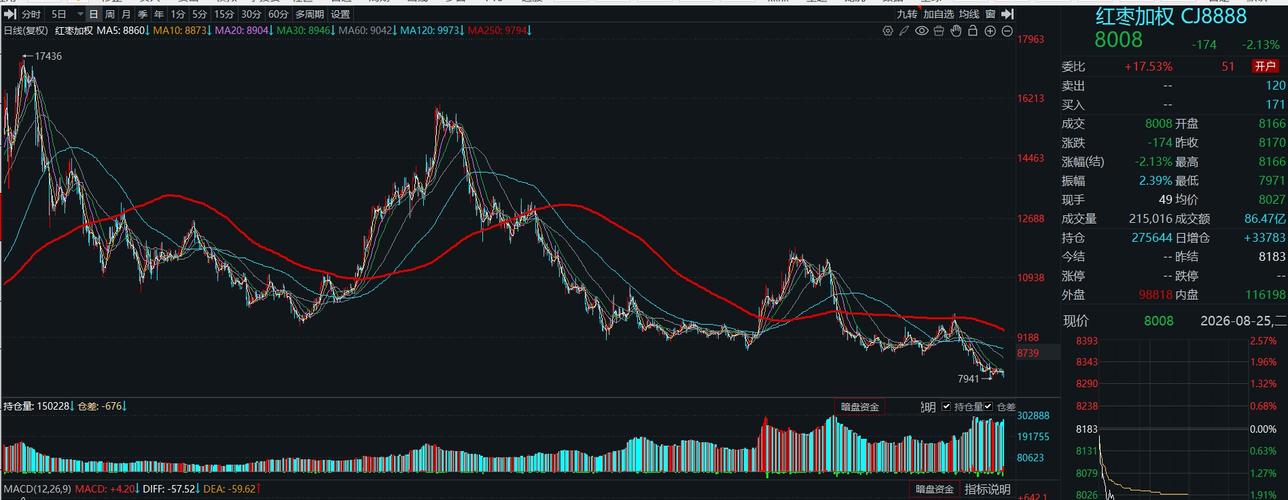This screenshot has width=1288, height=500.
Task: Switch to the 15分 chart
Action: pos(226,14)
